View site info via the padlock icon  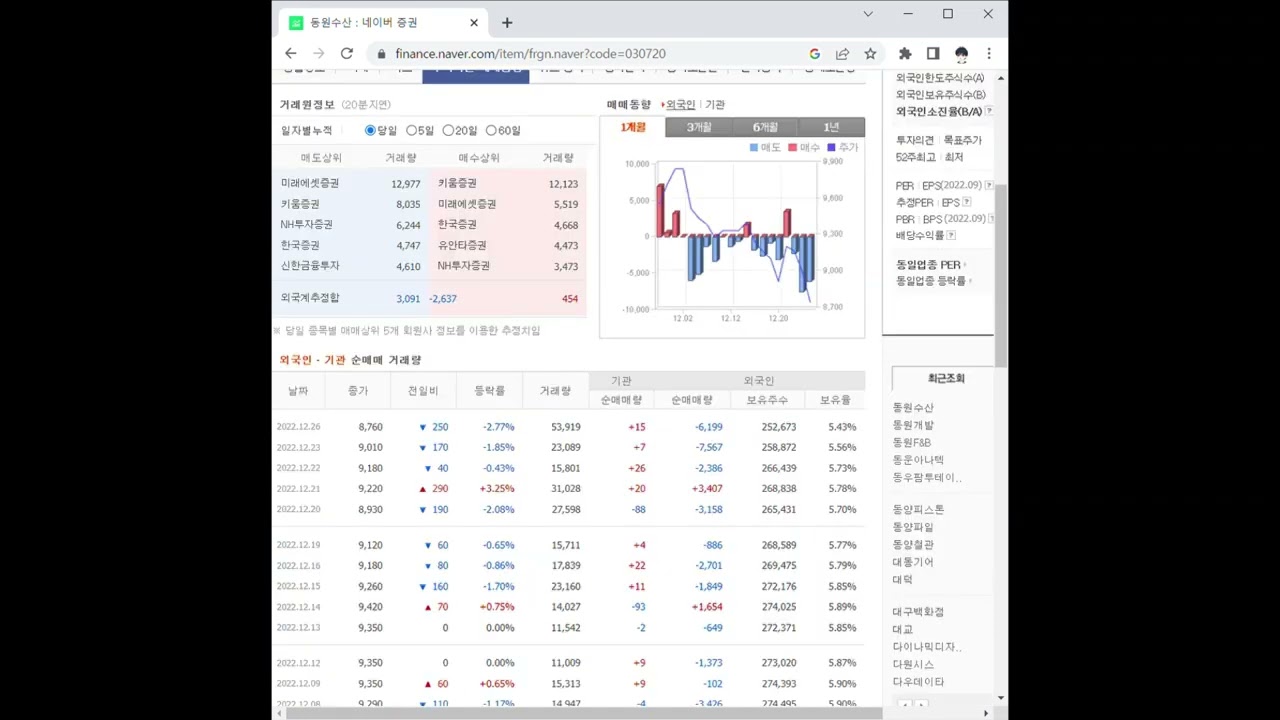pyautogui.click(x=381, y=54)
